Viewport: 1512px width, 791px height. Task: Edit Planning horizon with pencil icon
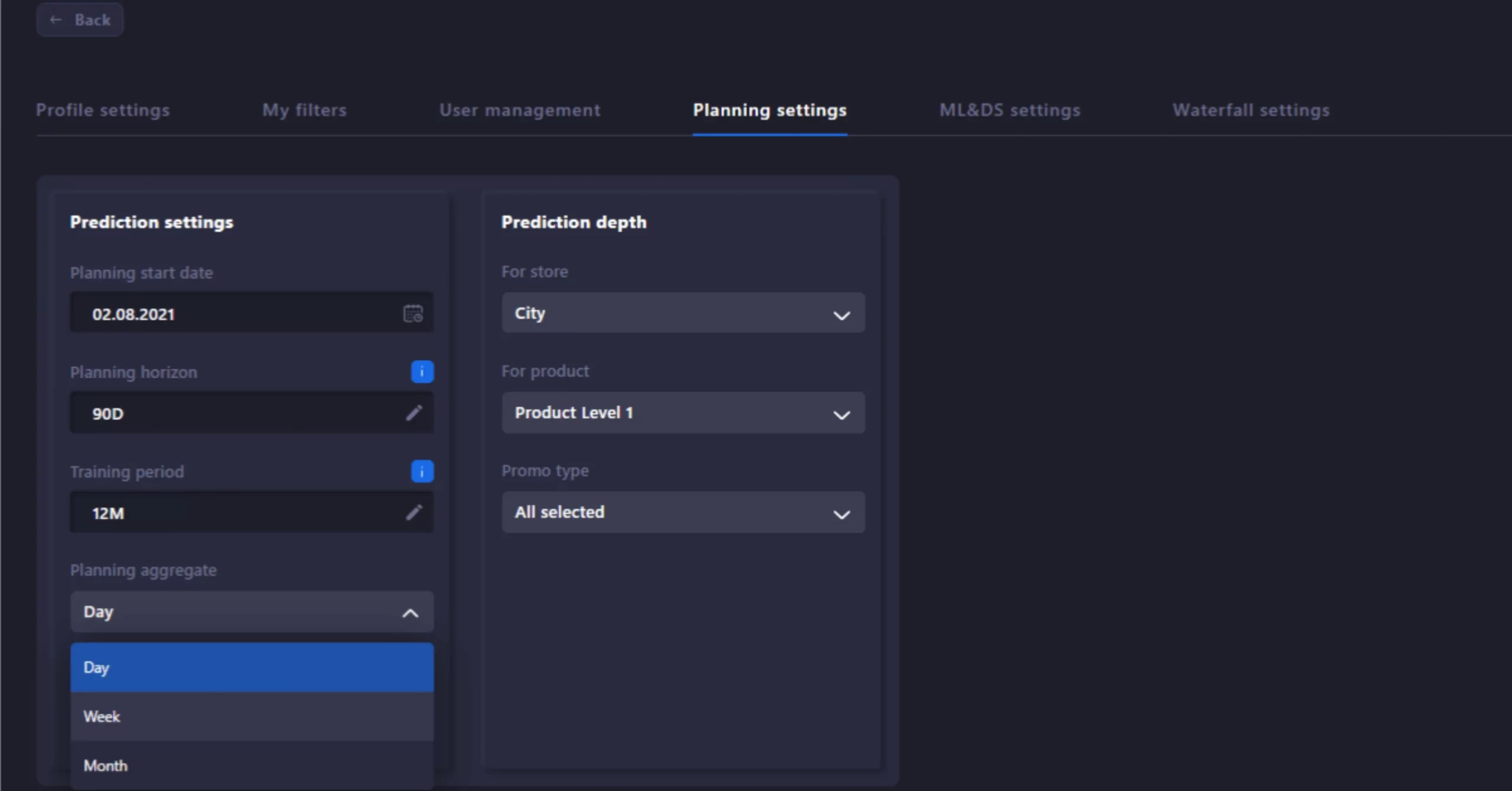tap(414, 413)
